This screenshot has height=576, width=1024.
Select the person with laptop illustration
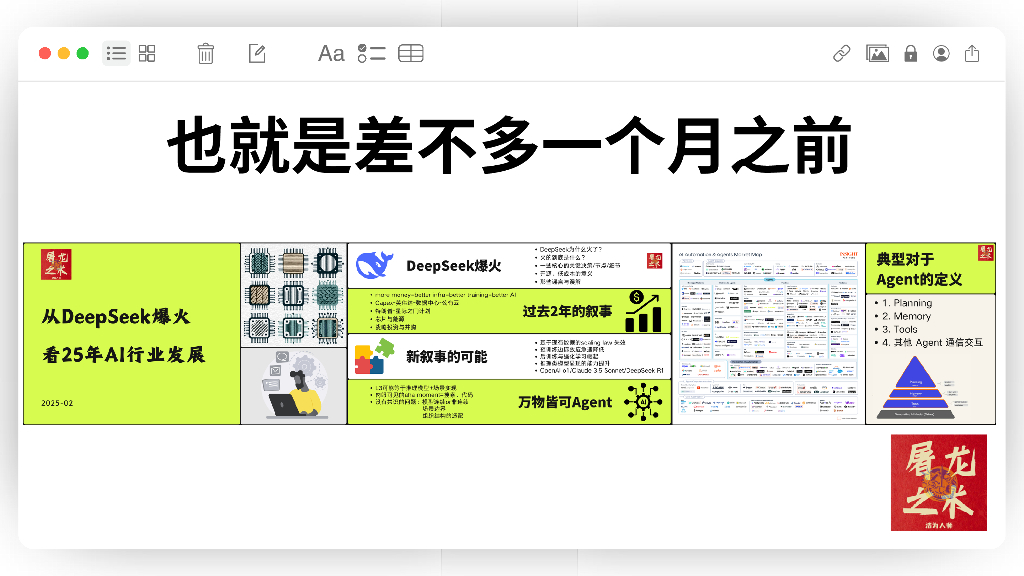(294, 386)
